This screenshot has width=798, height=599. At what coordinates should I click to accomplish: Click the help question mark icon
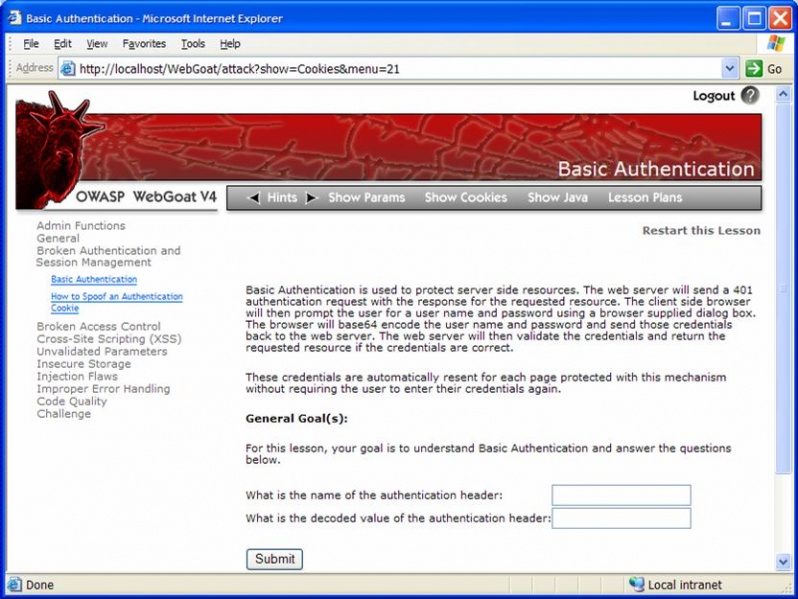[750, 95]
